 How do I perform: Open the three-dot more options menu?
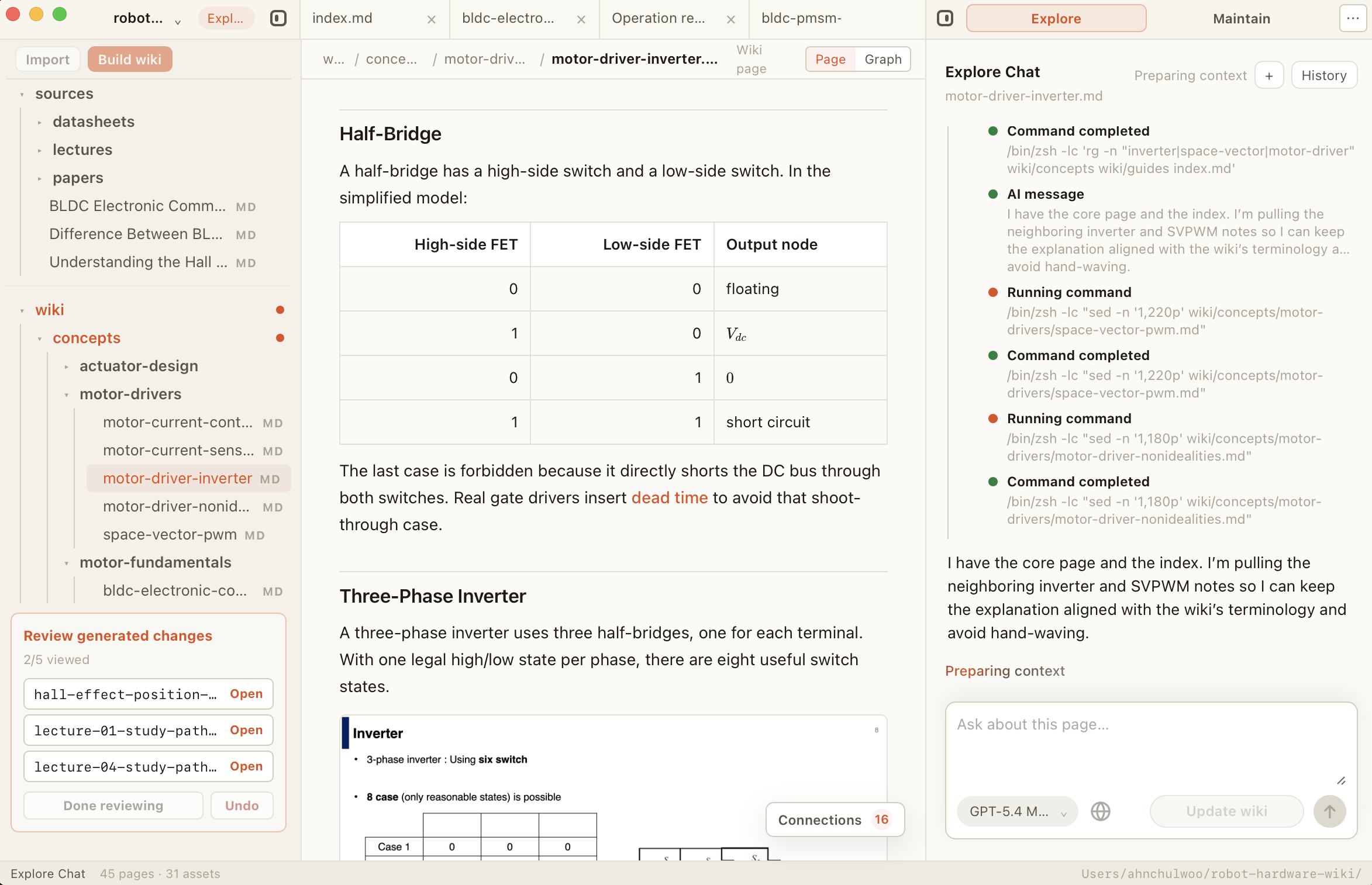(x=1353, y=18)
